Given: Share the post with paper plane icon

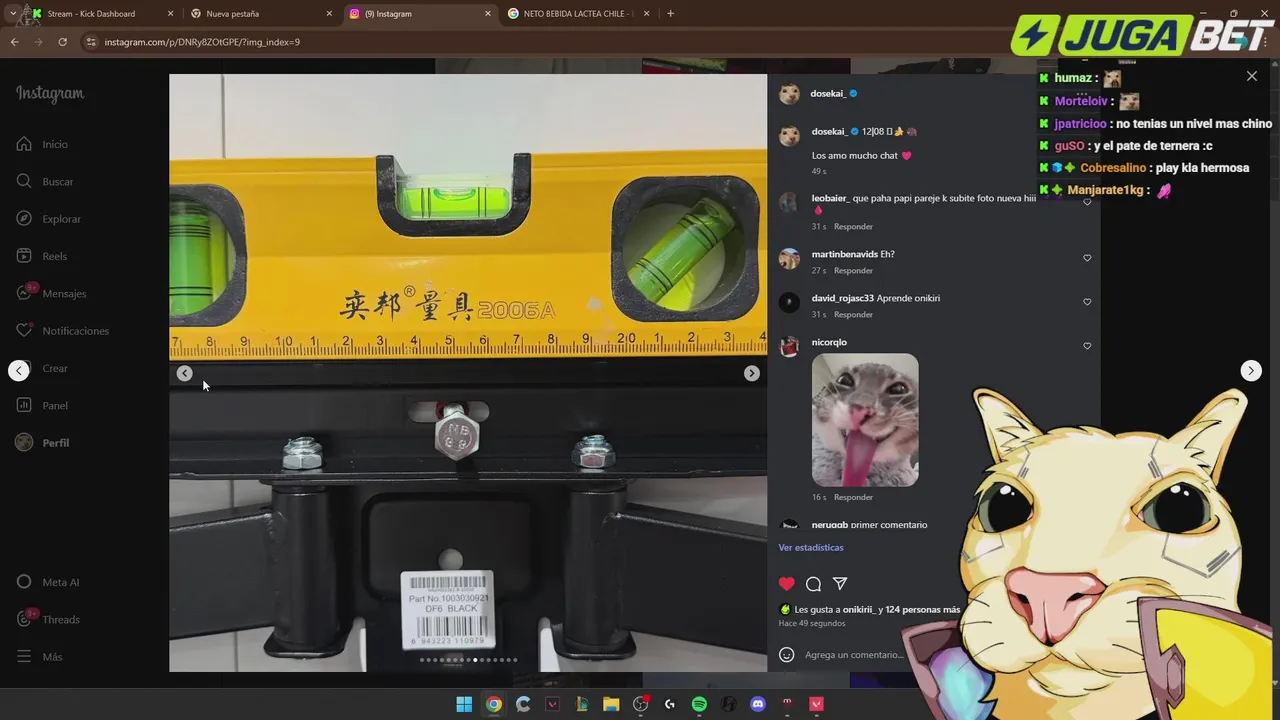Looking at the screenshot, I should [840, 584].
